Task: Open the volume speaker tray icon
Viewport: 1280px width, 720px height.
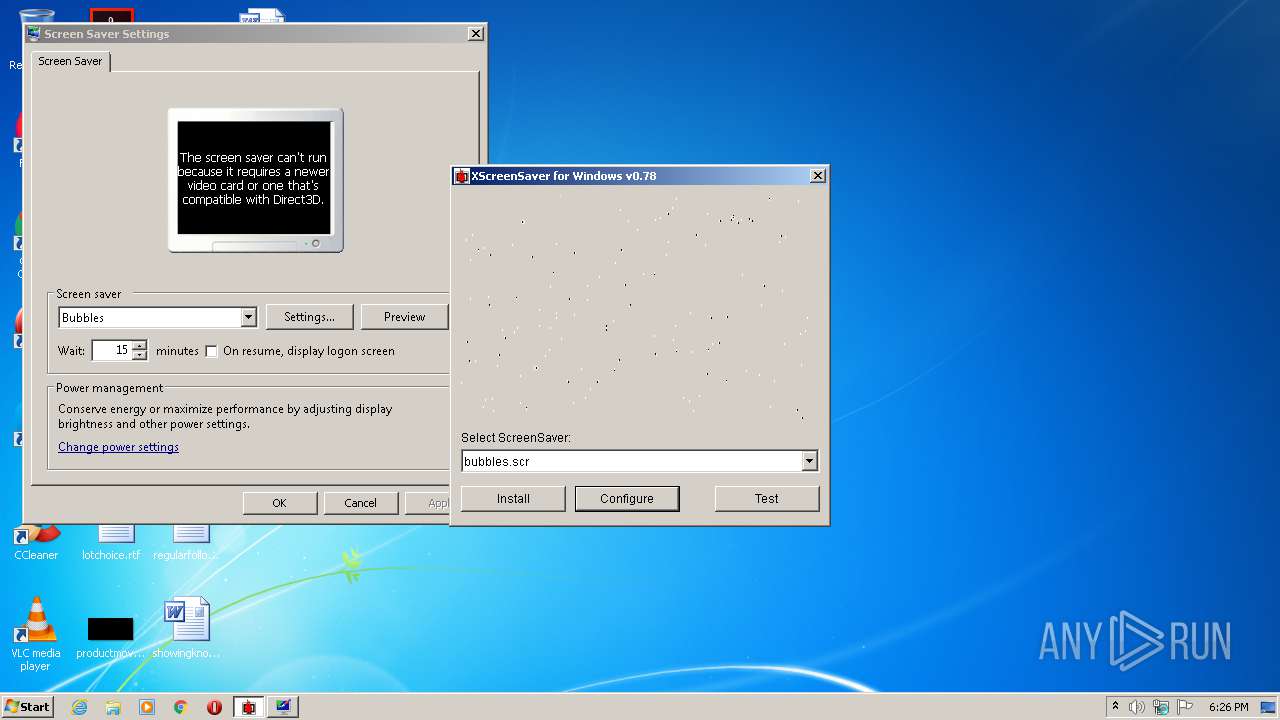Action: click(x=1137, y=707)
